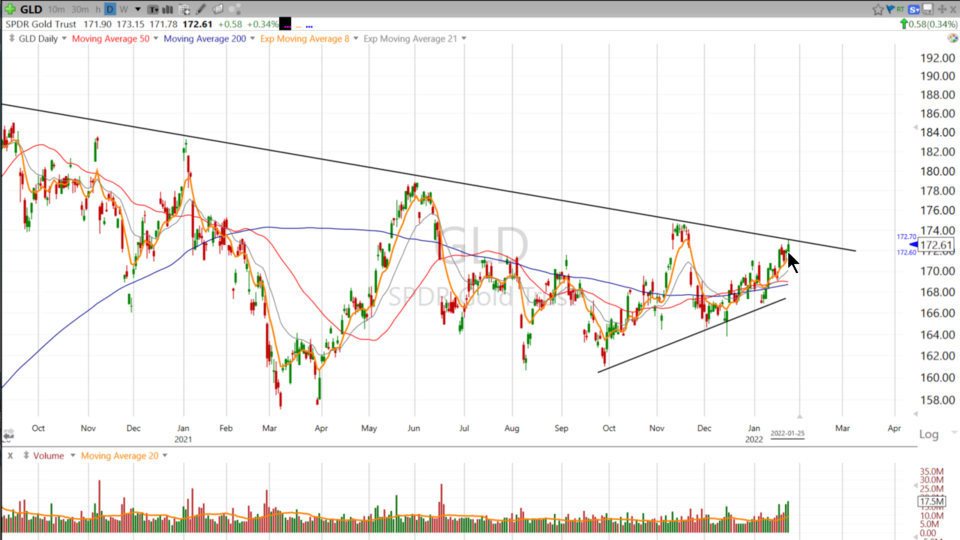Expand the Moving Average 50 dropdown
The width and height of the screenshot is (960, 540).
coord(153,39)
